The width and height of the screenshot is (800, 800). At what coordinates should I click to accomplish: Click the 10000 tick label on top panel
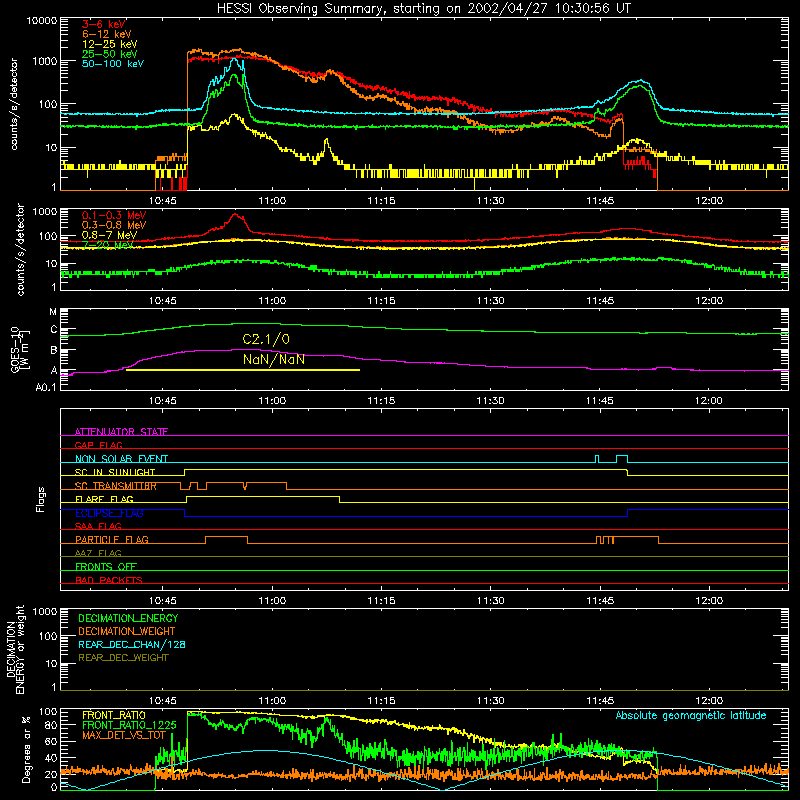pyautogui.click(x=42, y=20)
